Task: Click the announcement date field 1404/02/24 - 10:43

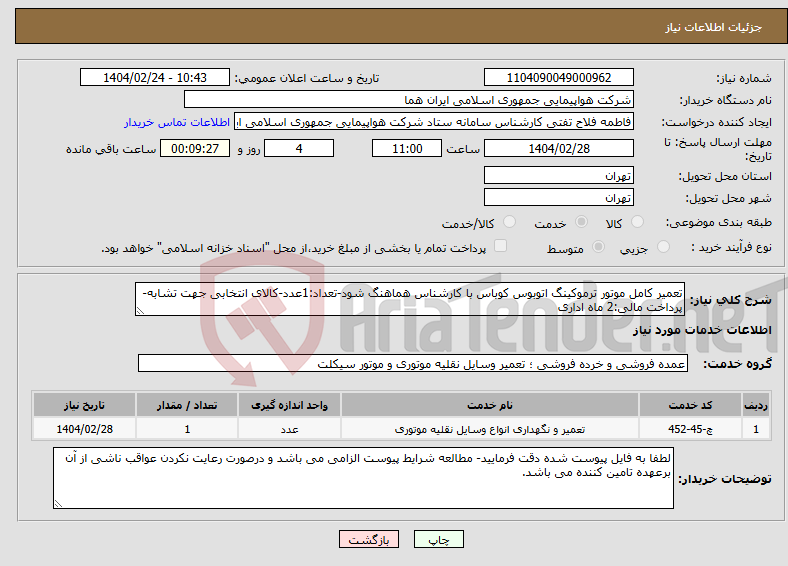Action: 155,77
